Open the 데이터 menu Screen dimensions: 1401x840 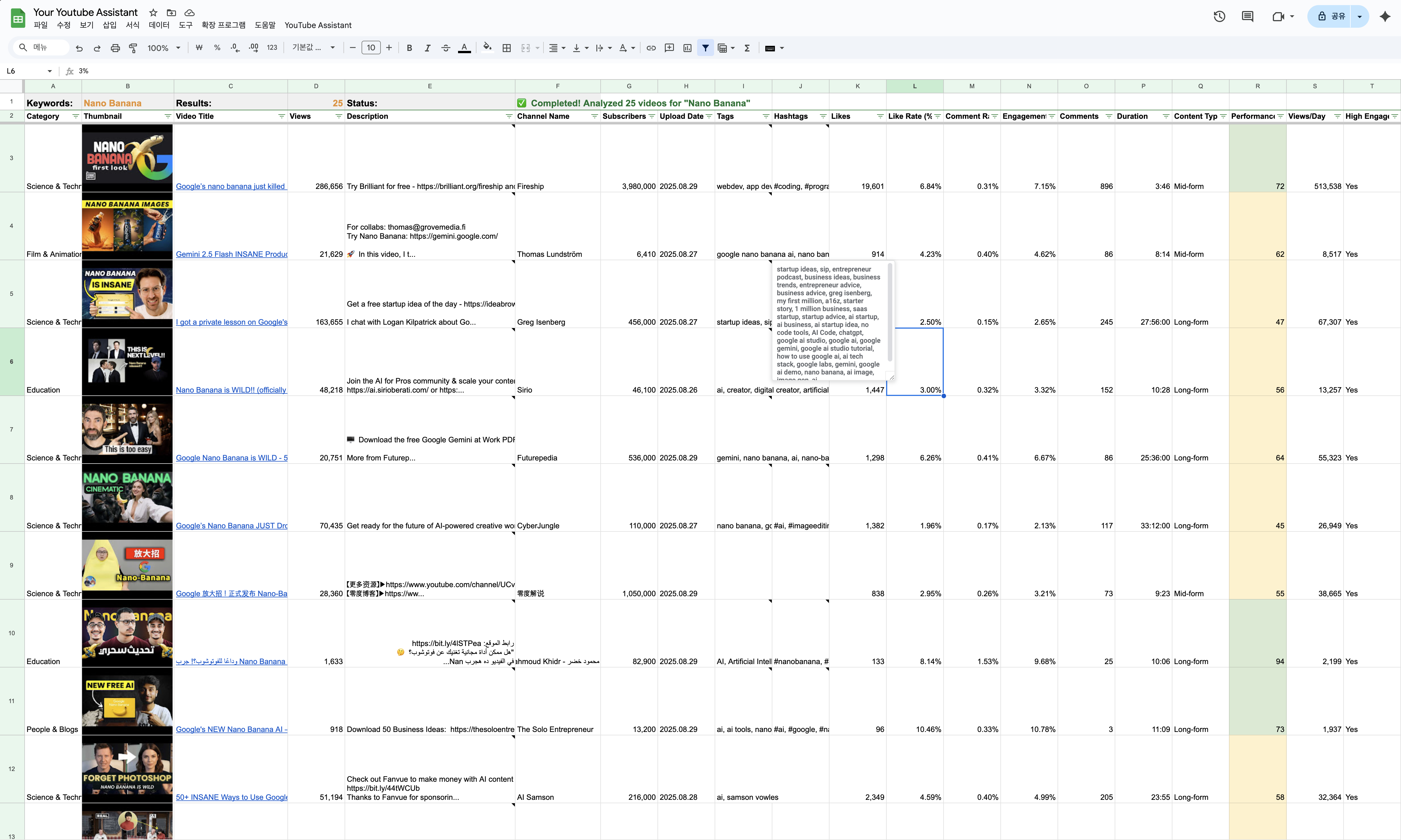[x=159, y=25]
